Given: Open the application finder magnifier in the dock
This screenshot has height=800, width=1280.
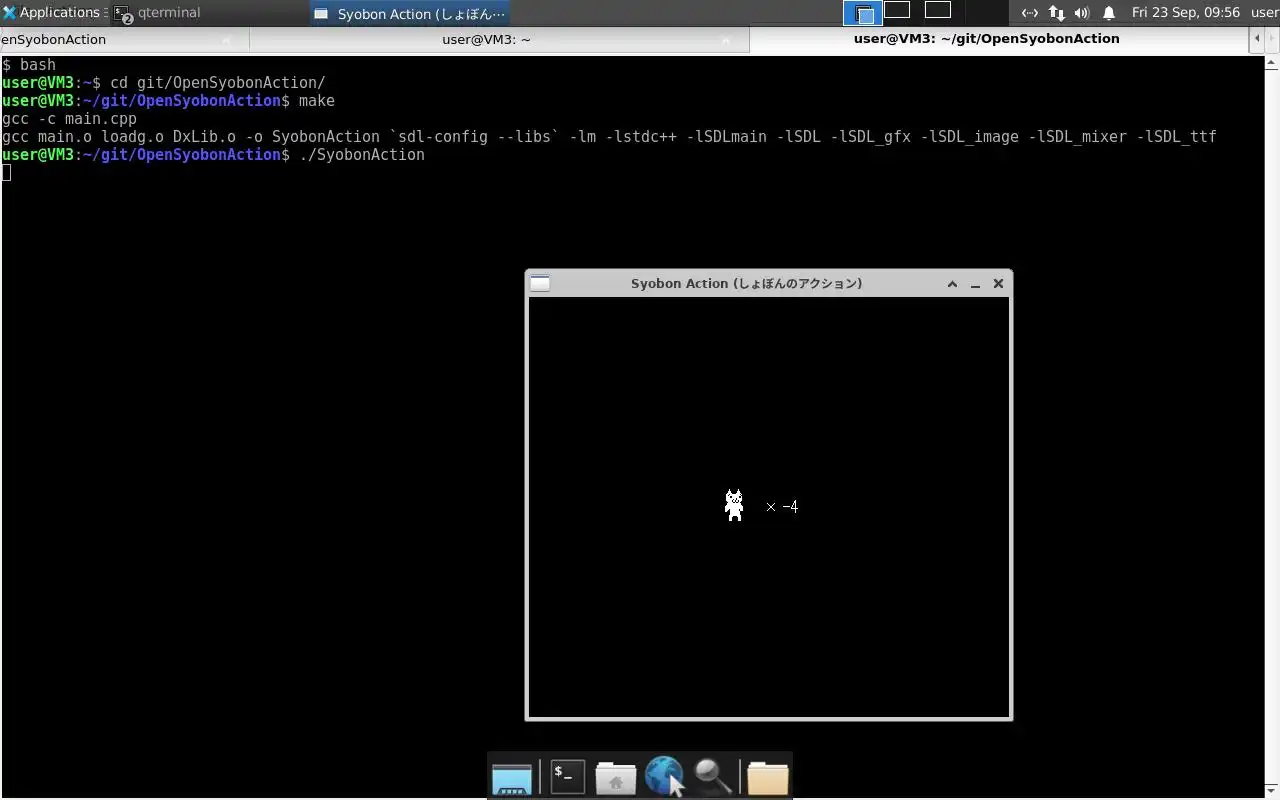Looking at the screenshot, I should click(x=713, y=776).
